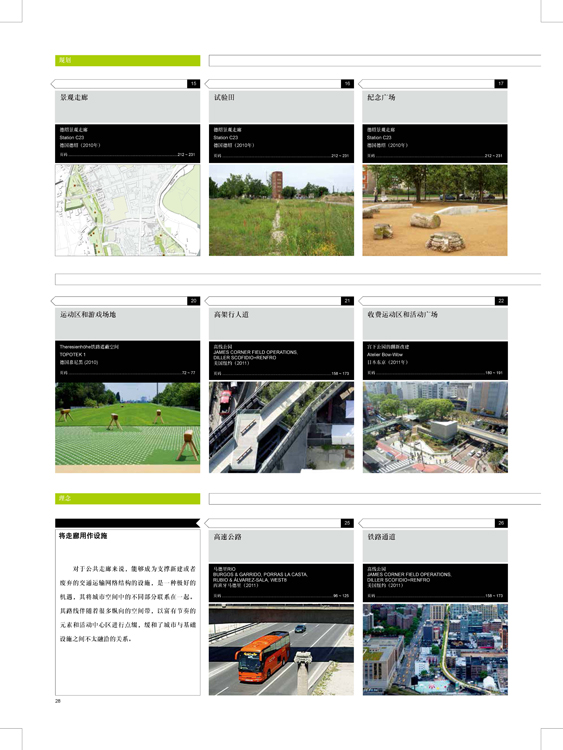563x750 pixels.
Task: Click Station C23 in the 试验田 card
Action: point(226,138)
